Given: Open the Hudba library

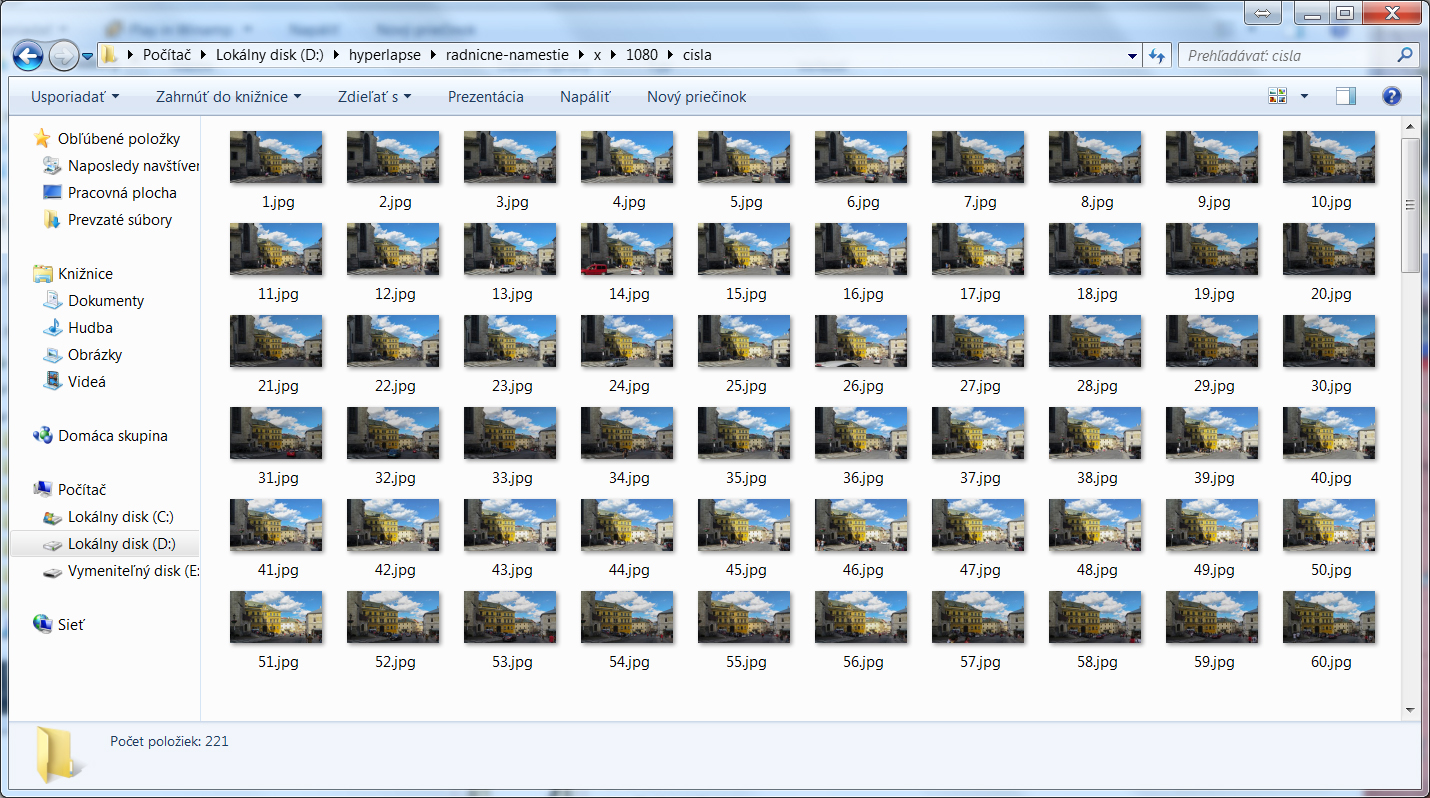Looking at the screenshot, I should [78, 328].
